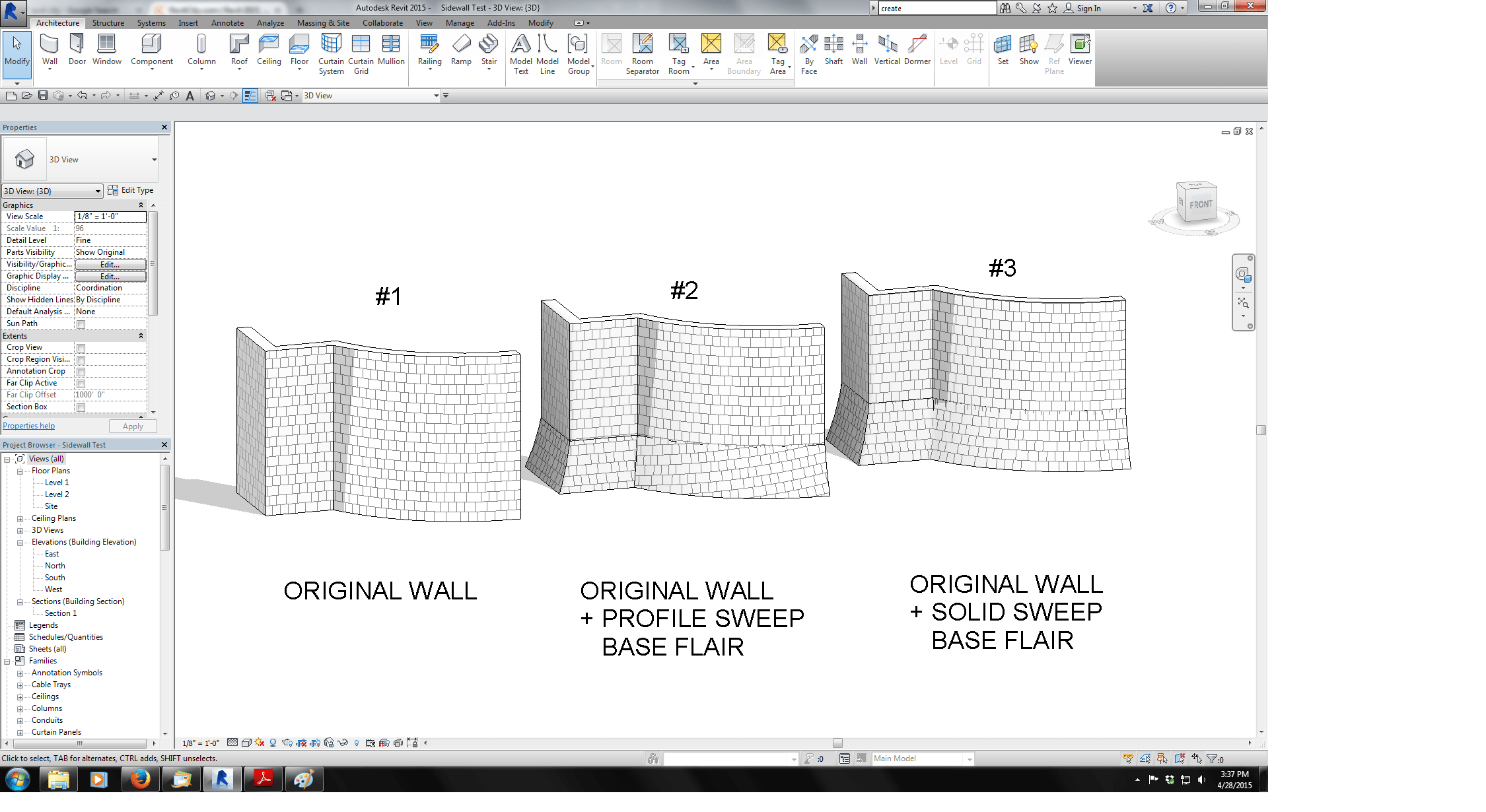This screenshot has height=812, width=1486.
Task: Check the Crop View option
Action: [x=81, y=348]
